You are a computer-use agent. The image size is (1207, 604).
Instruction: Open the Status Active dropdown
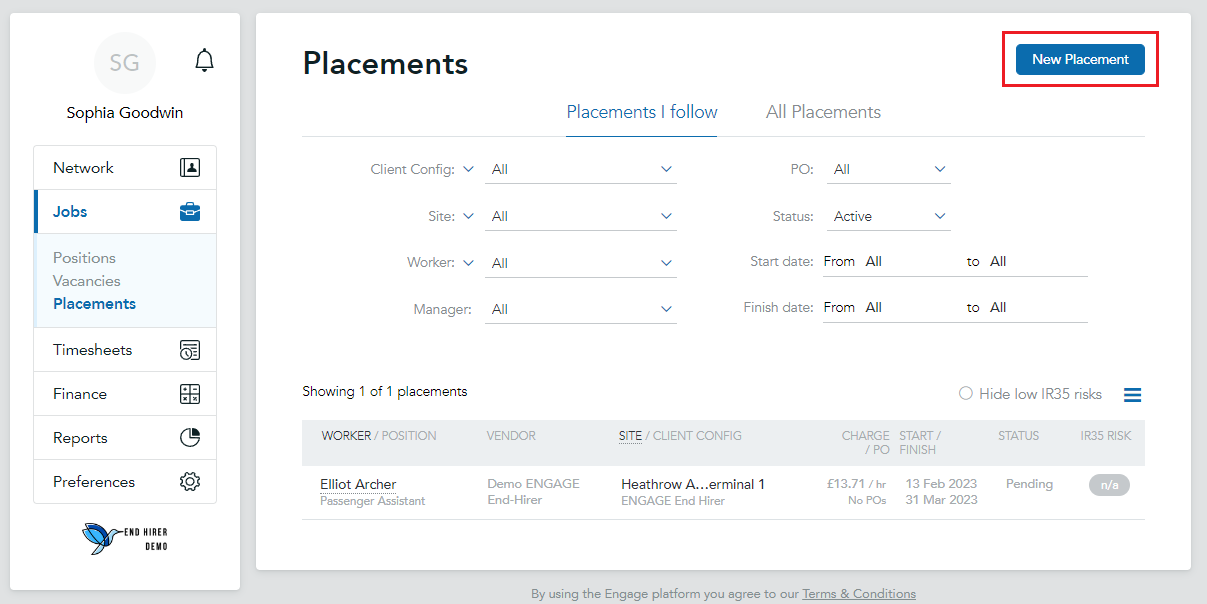point(889,216)
